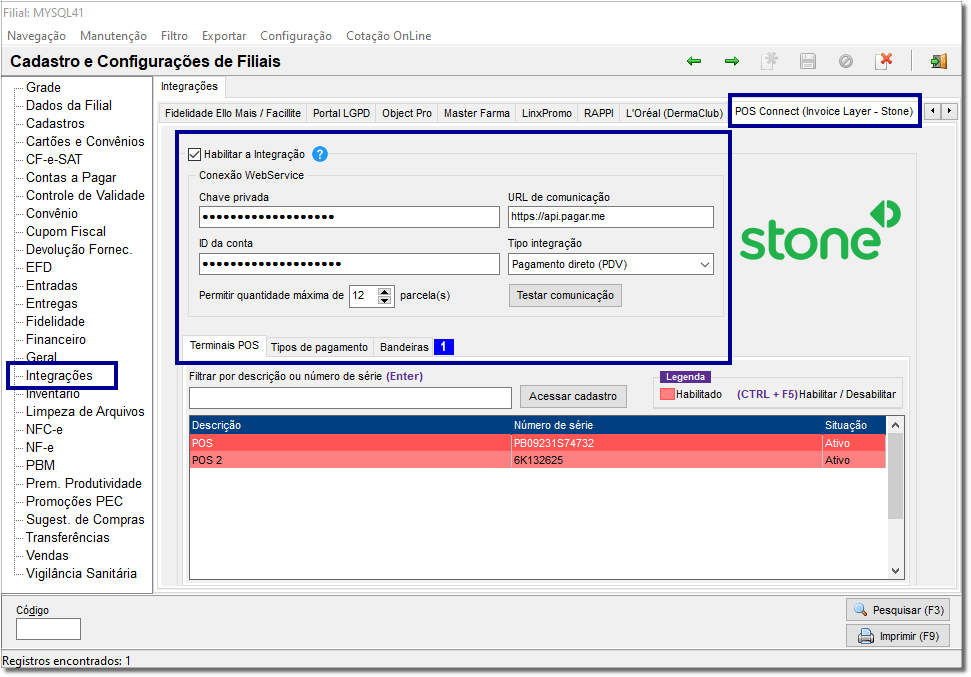Select Contas a Pagar tree item
The width and height of the screenshot is (971, 677).
click(71, 178)
